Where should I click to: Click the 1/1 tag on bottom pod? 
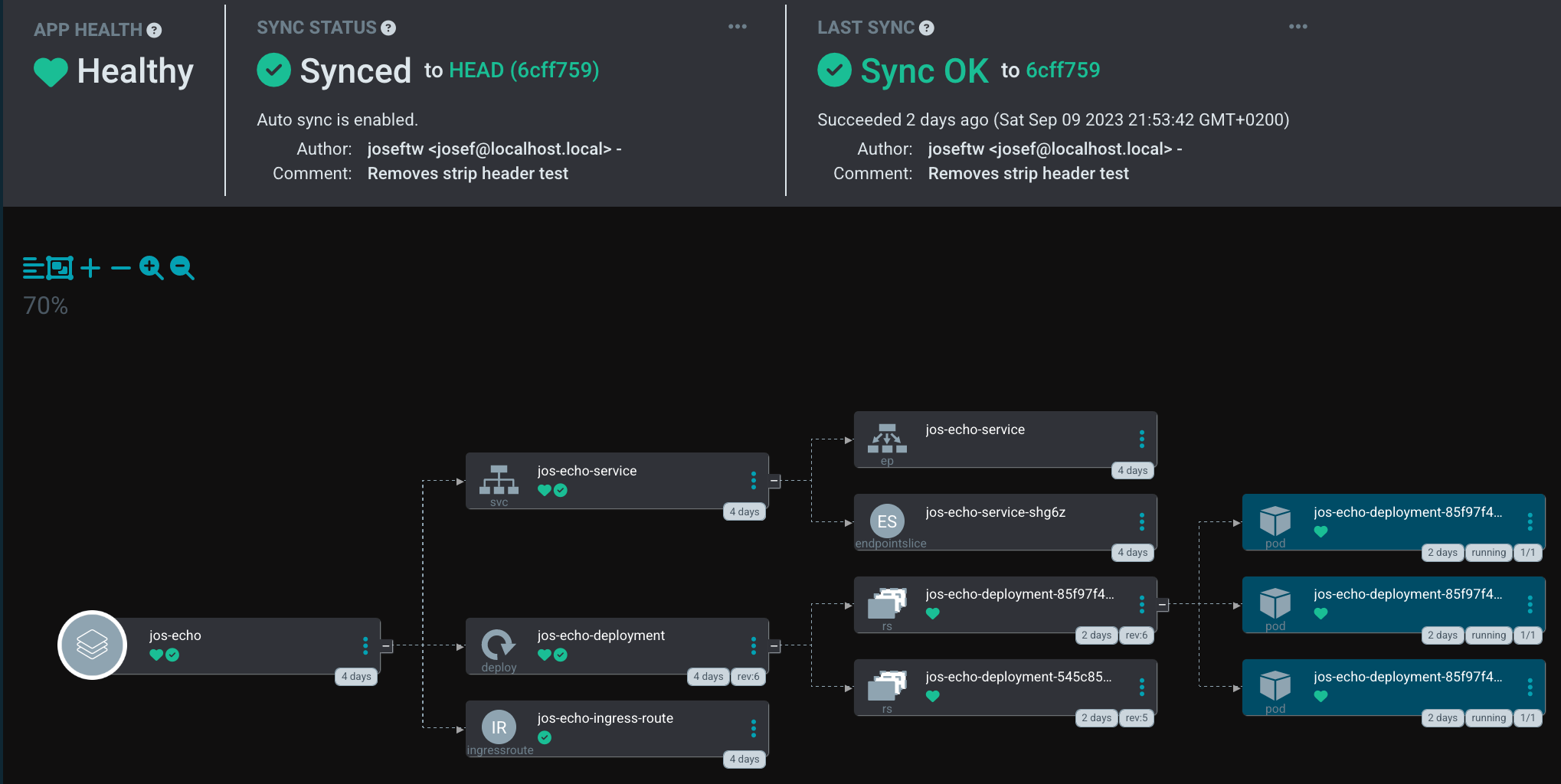coord(1527,717)
